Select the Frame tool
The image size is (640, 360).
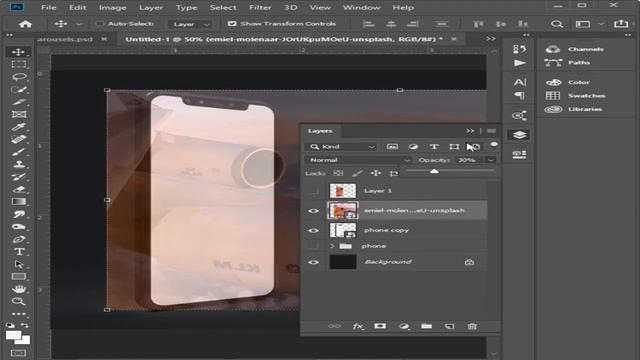click(18, 114)
